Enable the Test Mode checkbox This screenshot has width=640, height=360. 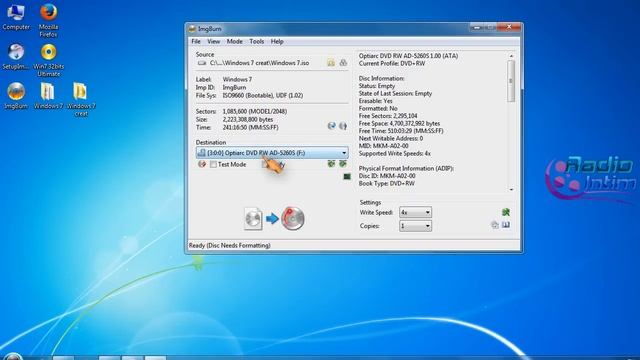[213, 164]
